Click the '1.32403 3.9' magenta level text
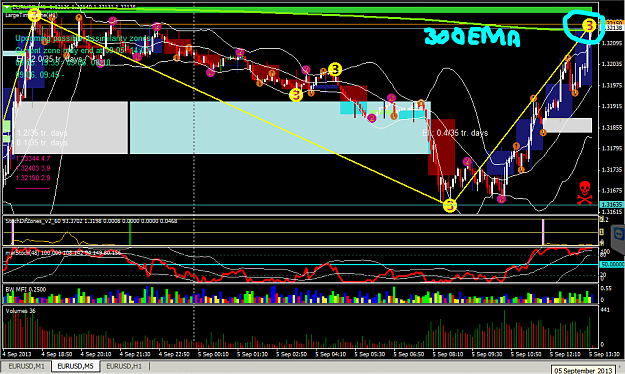 click(33, 168)
